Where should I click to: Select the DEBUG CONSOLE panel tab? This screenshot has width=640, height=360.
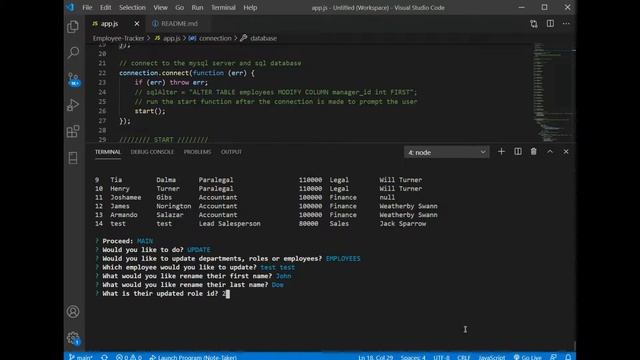[x=152, y=152]
